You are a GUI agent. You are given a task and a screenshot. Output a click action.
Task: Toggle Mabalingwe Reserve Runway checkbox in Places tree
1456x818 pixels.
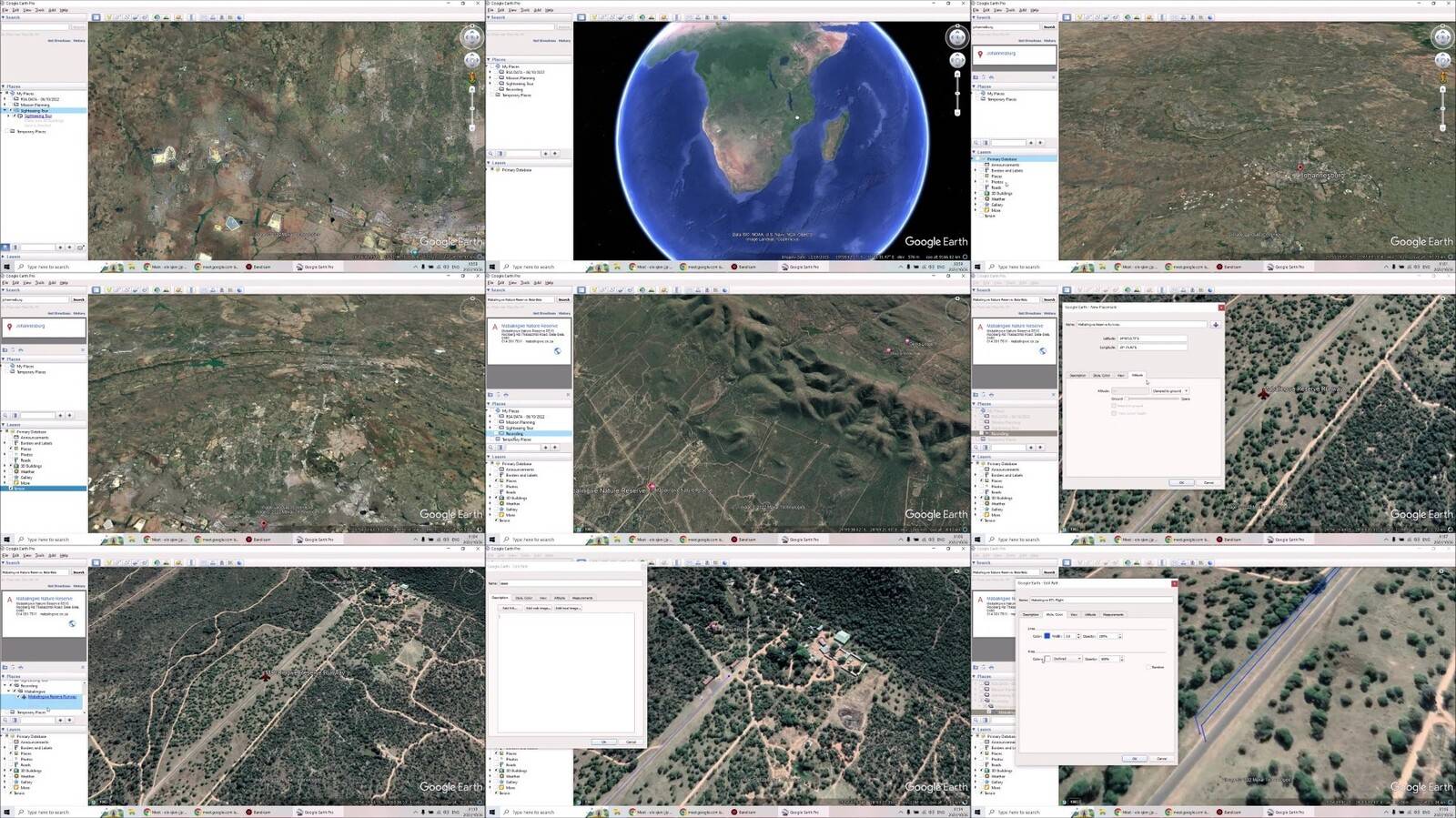19,696
